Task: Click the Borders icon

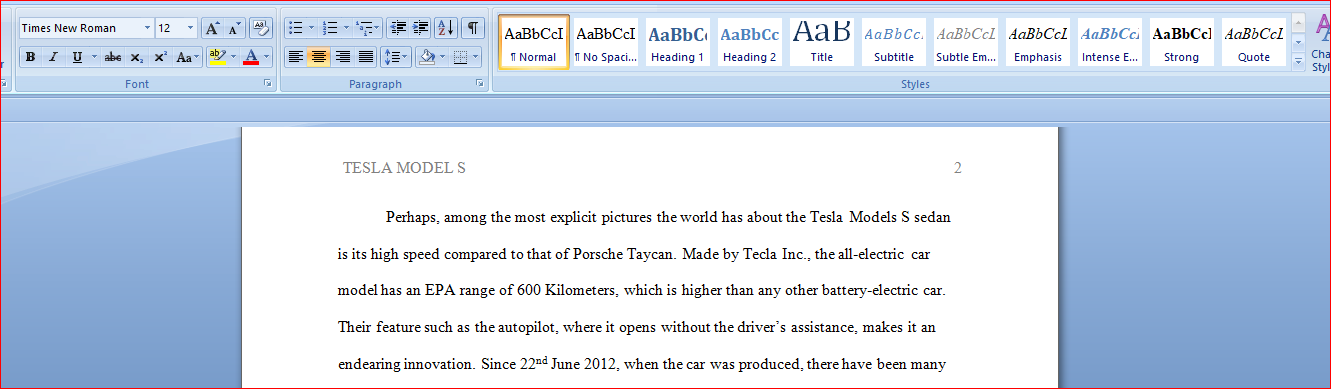Action: [460, 57]
